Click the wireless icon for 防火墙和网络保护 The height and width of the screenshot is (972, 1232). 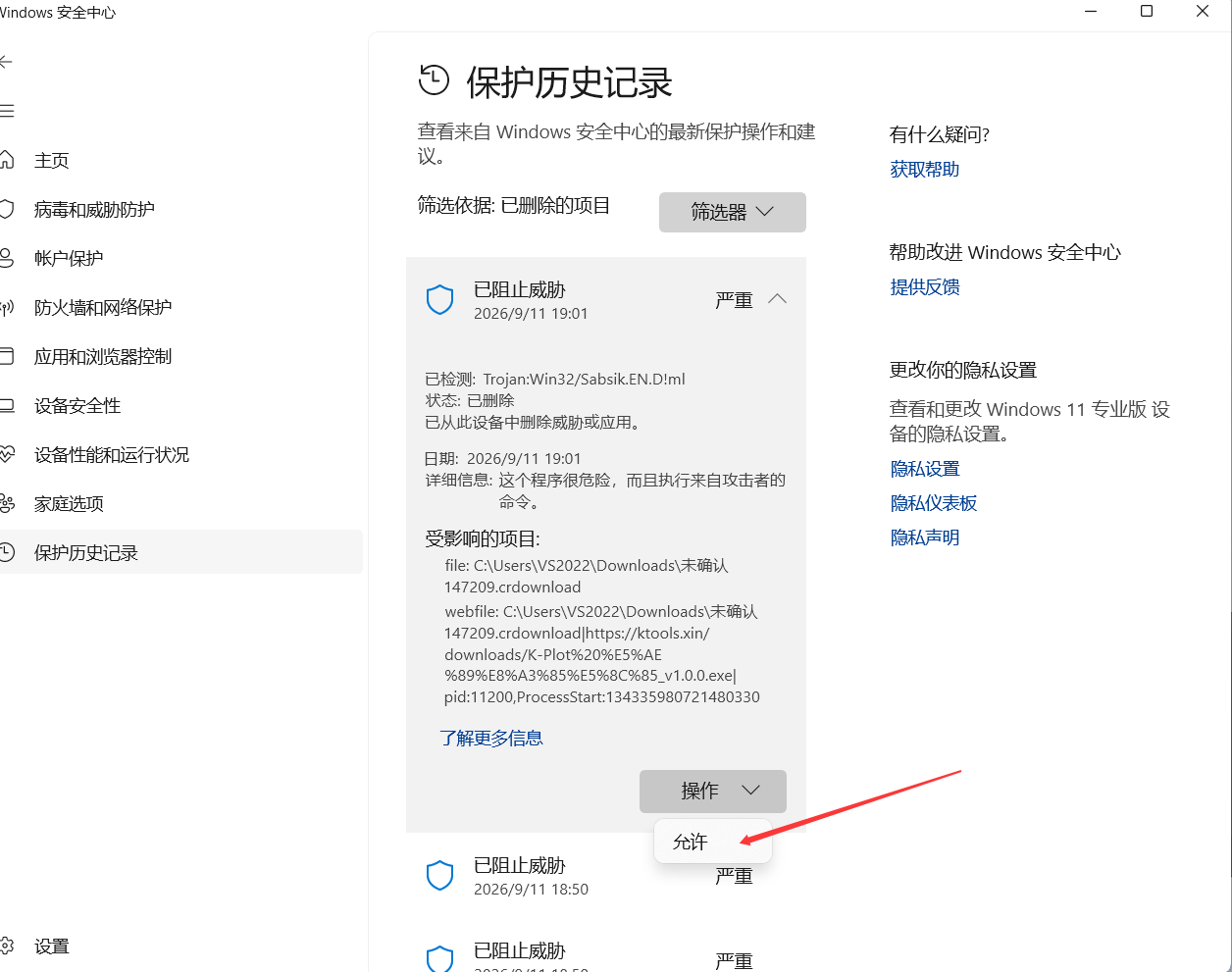pyautogui.click(x=7, y=307)
